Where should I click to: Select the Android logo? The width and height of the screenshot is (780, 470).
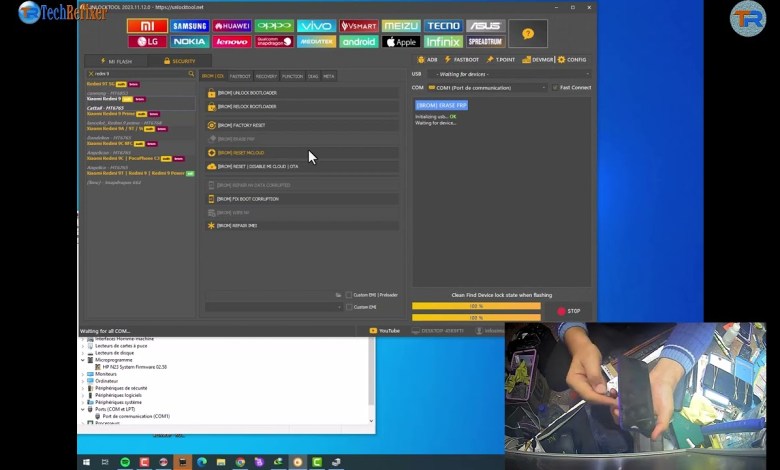click(359, 42)
